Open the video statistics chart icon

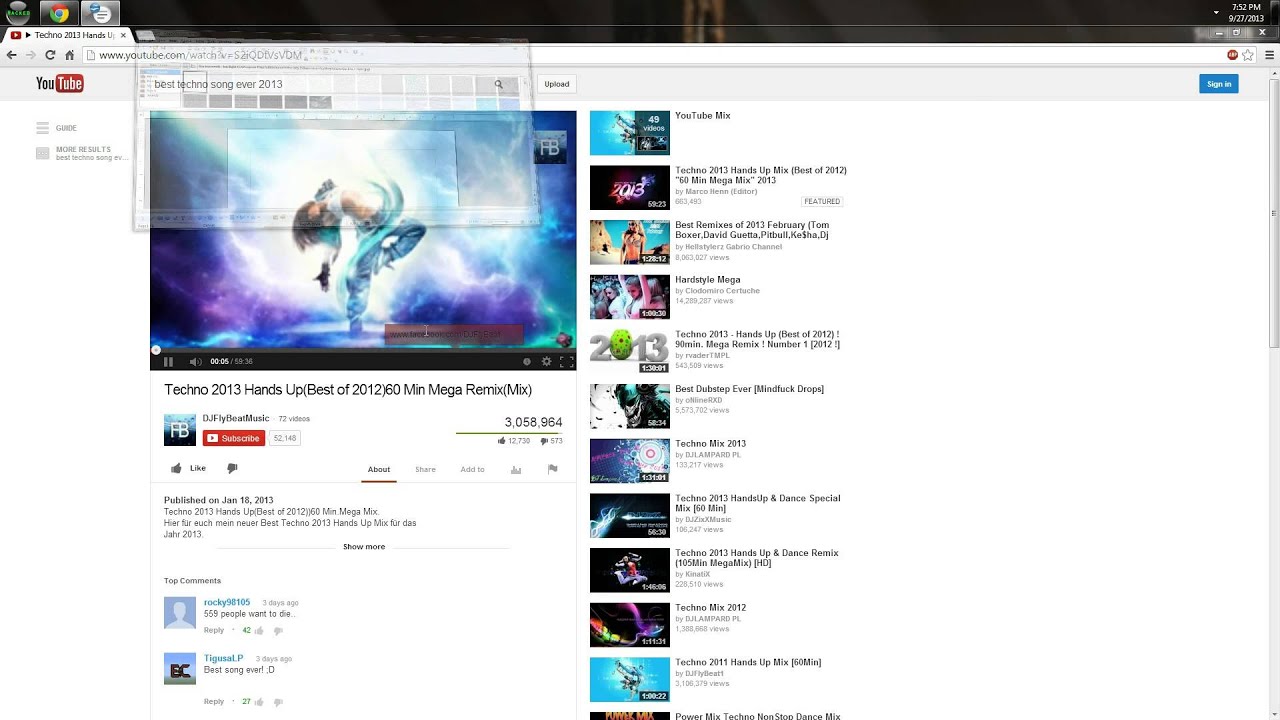tap(516, 469)
